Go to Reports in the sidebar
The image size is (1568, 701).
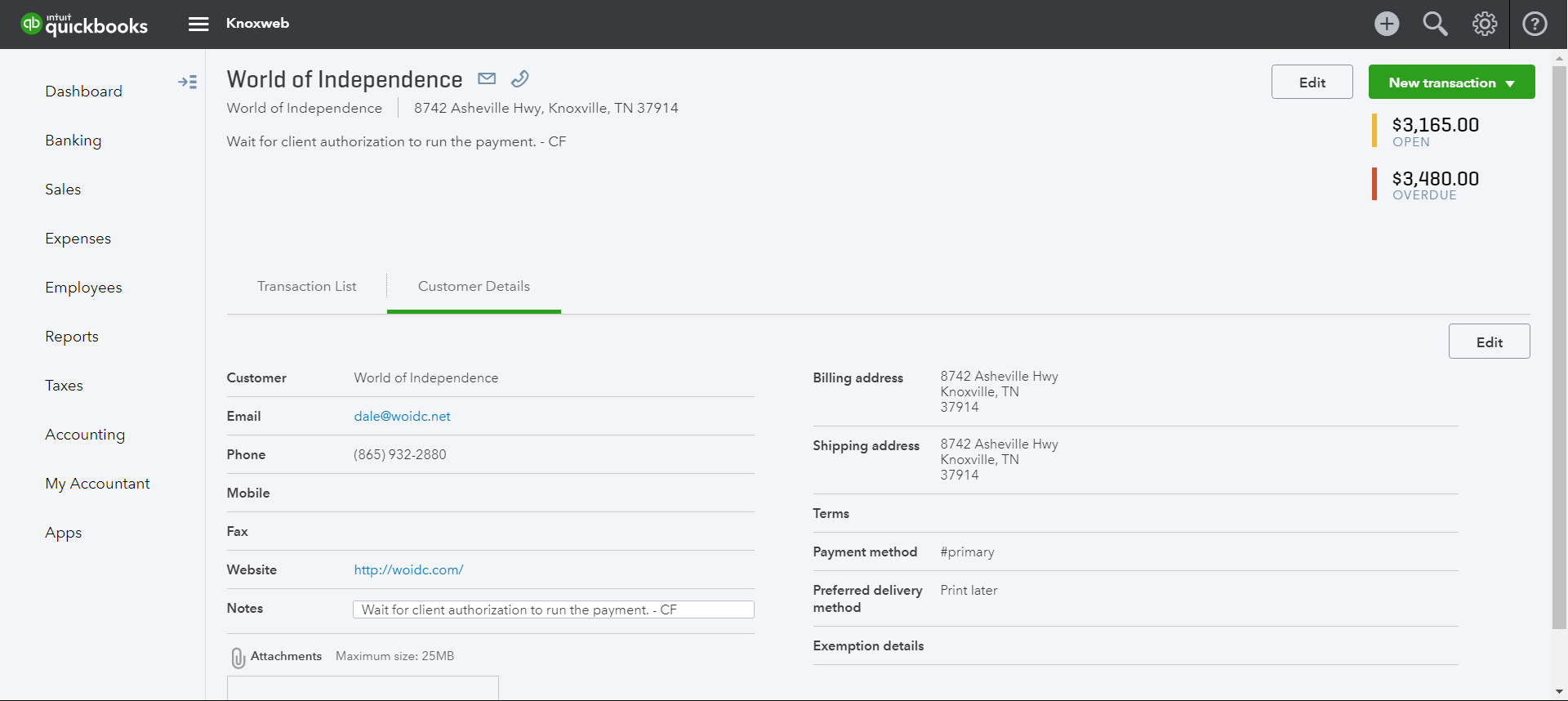click(x=72, y=337)
